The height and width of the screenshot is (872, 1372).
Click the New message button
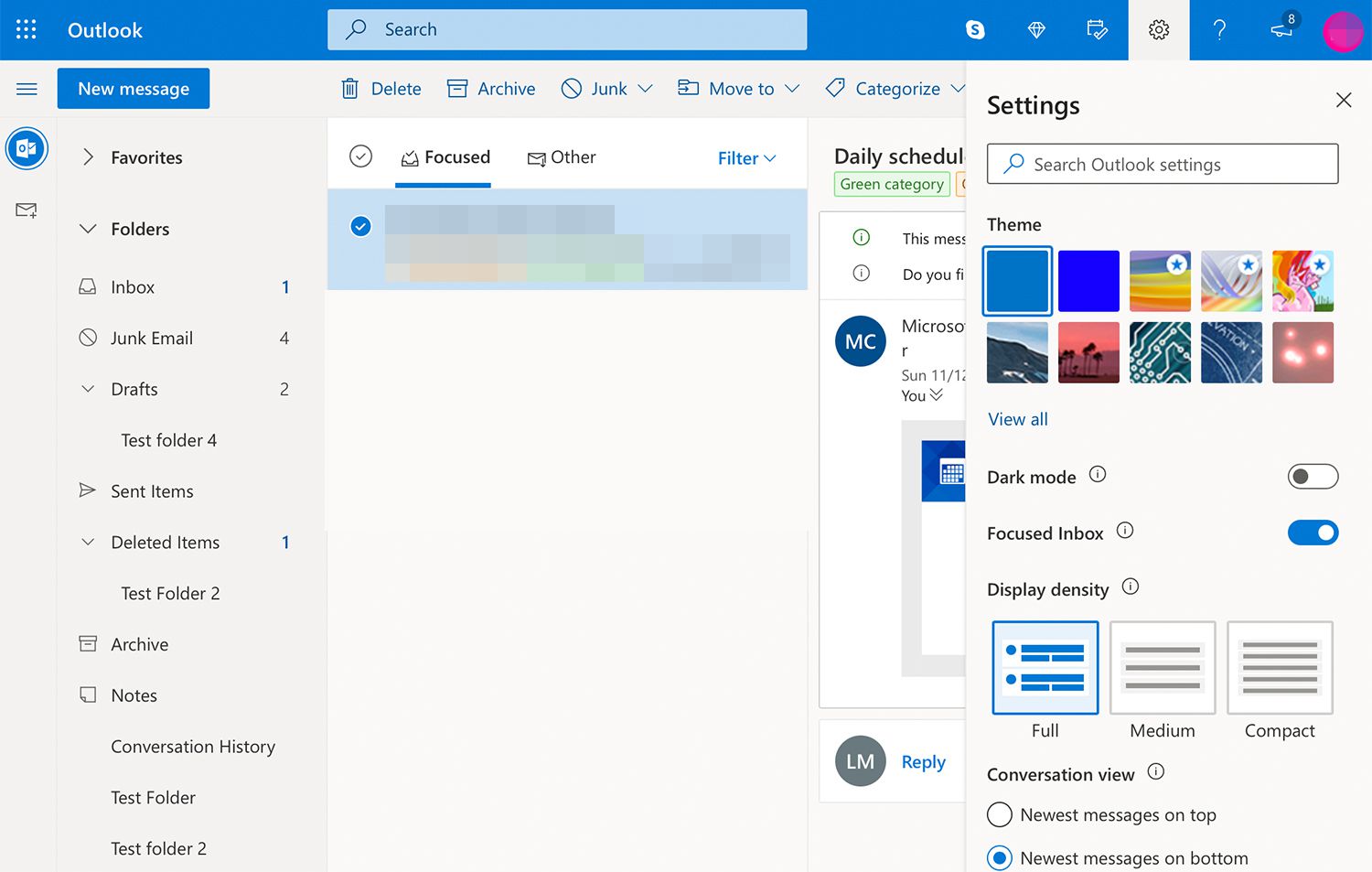click(134, 89)
